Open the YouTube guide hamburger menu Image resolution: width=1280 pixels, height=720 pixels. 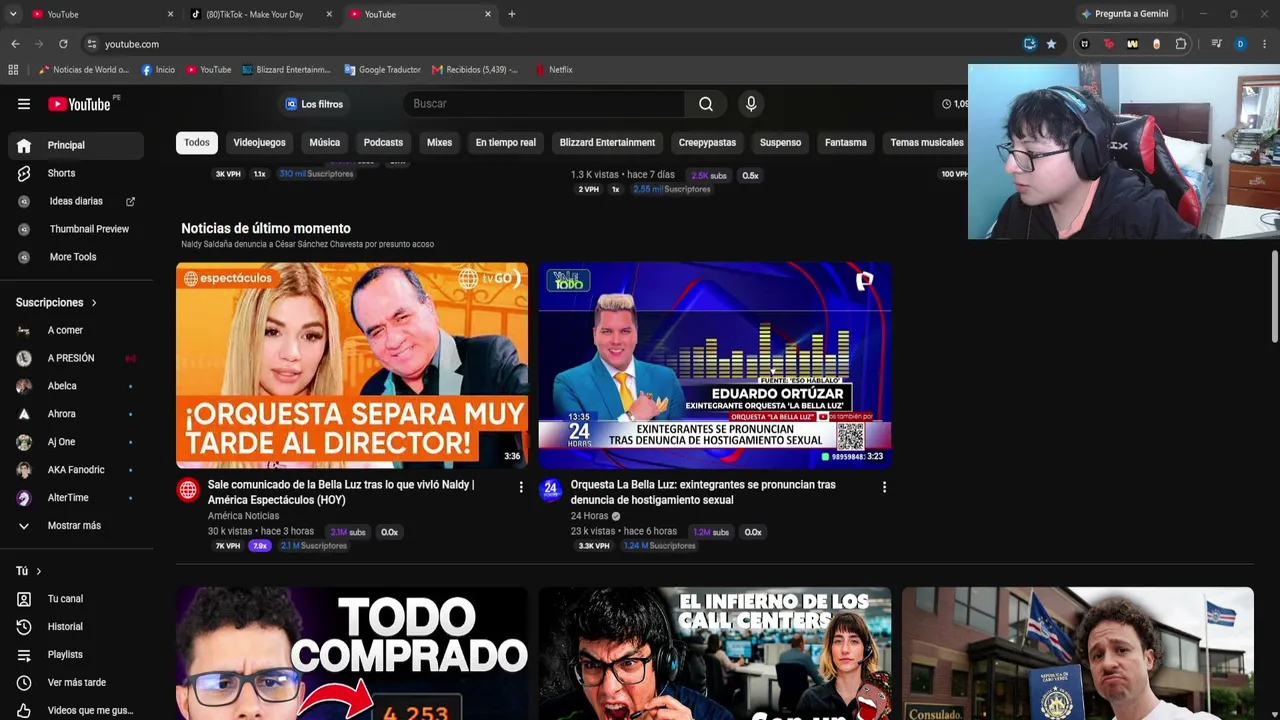pos(24,104)
